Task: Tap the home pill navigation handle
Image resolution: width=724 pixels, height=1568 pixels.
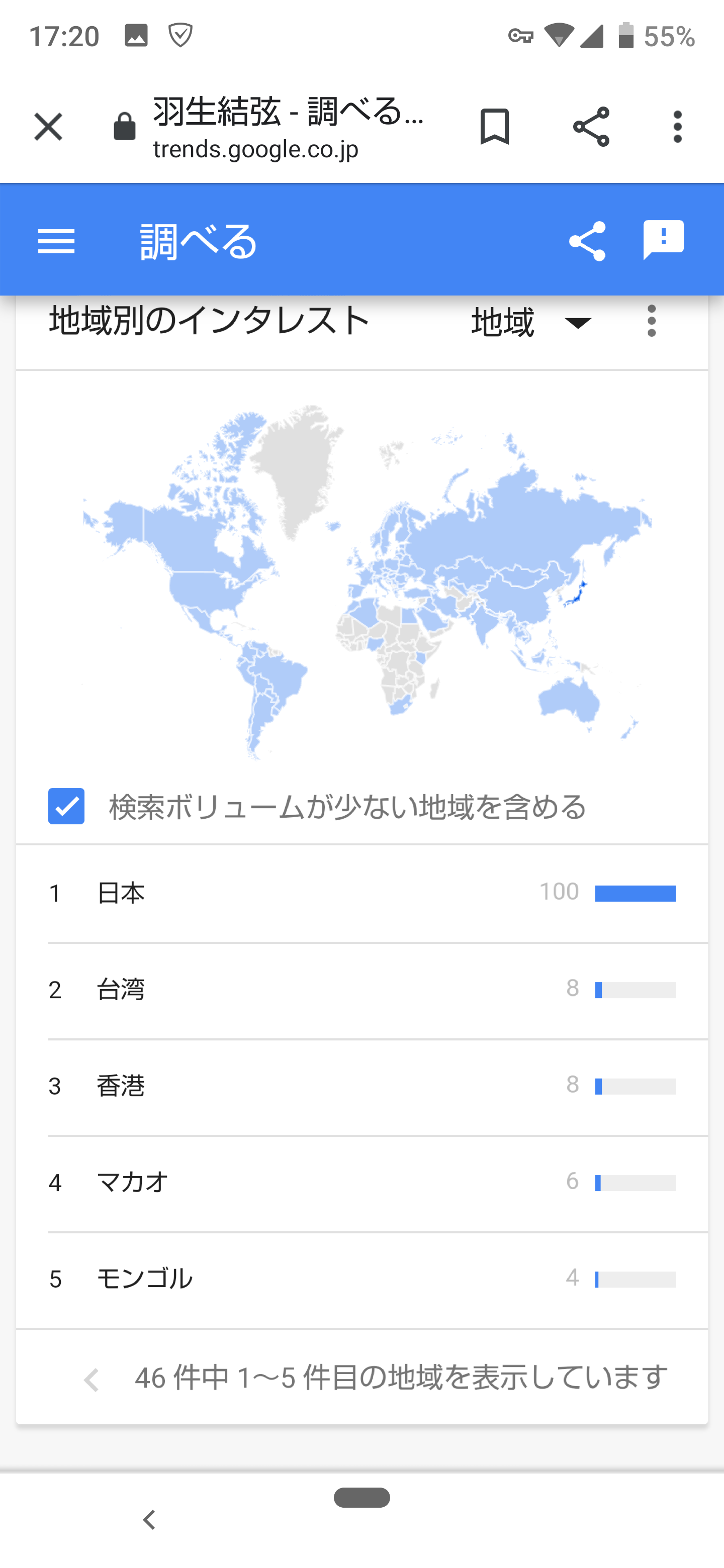Action: tap(361, 1498)
